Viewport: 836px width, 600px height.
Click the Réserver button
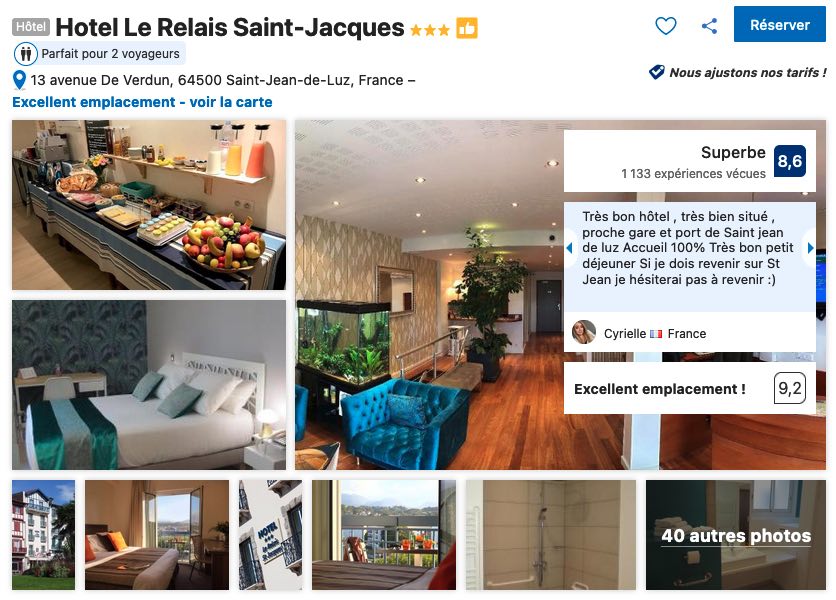pyautogui.click(x=779, y=25)
